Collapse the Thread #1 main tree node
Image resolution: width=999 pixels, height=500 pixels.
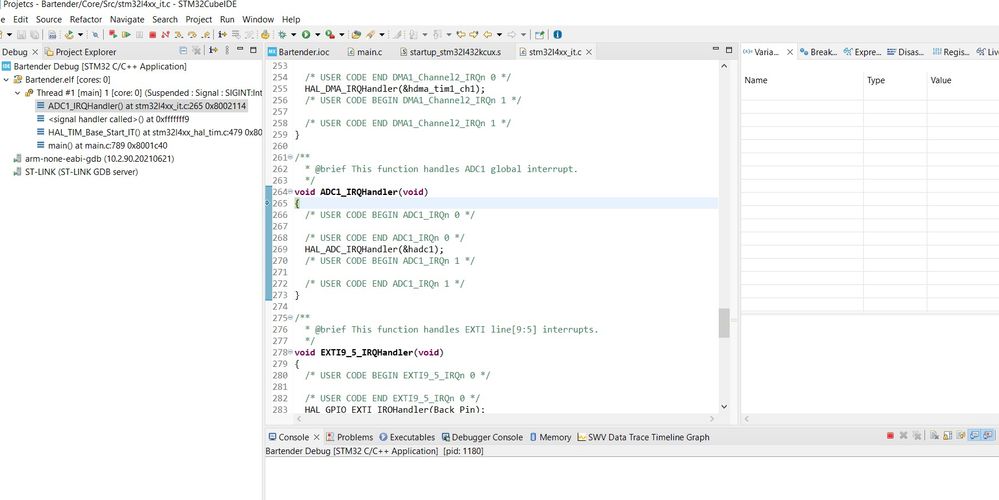tap(17, 93)
